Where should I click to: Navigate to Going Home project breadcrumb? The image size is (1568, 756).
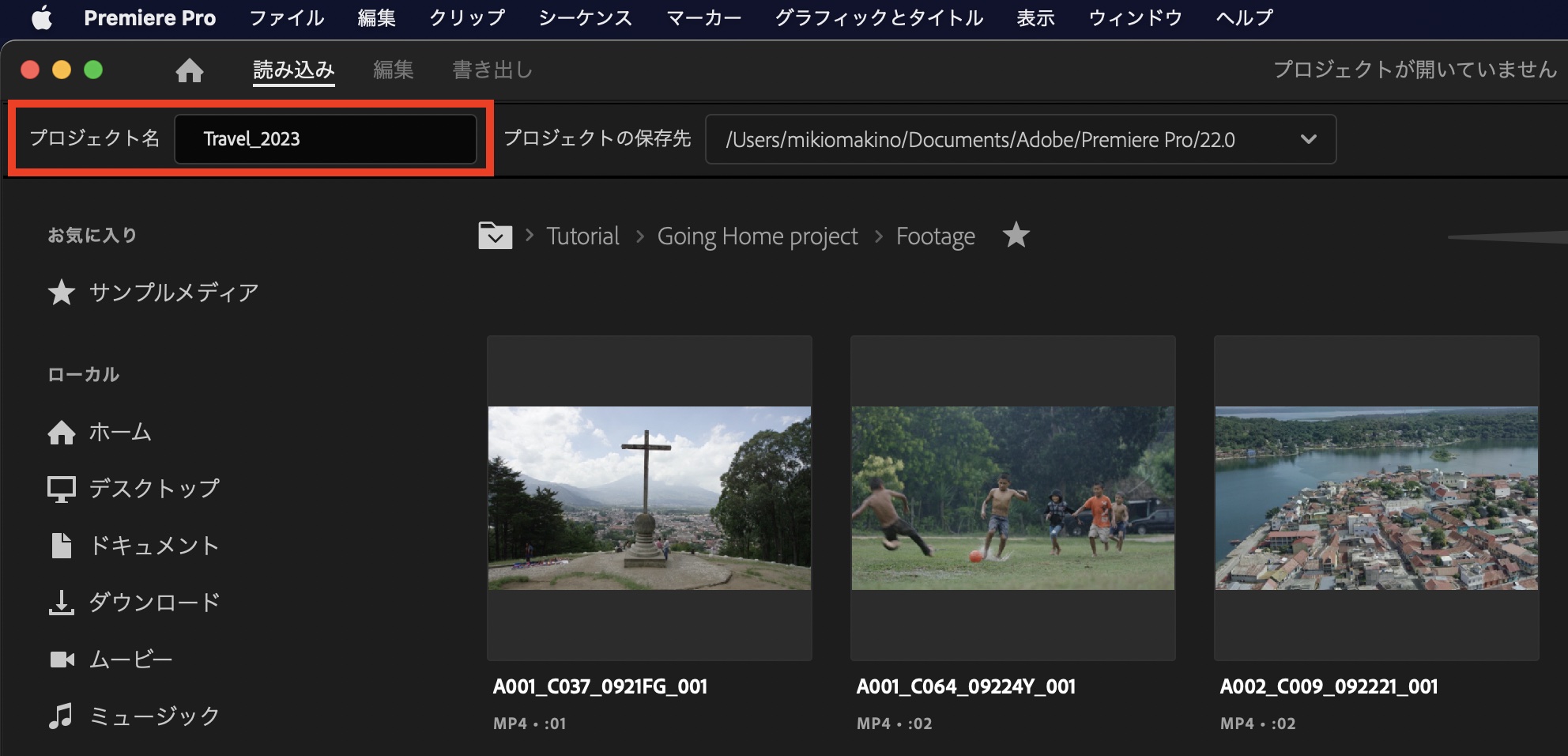(x=757, y=236)
